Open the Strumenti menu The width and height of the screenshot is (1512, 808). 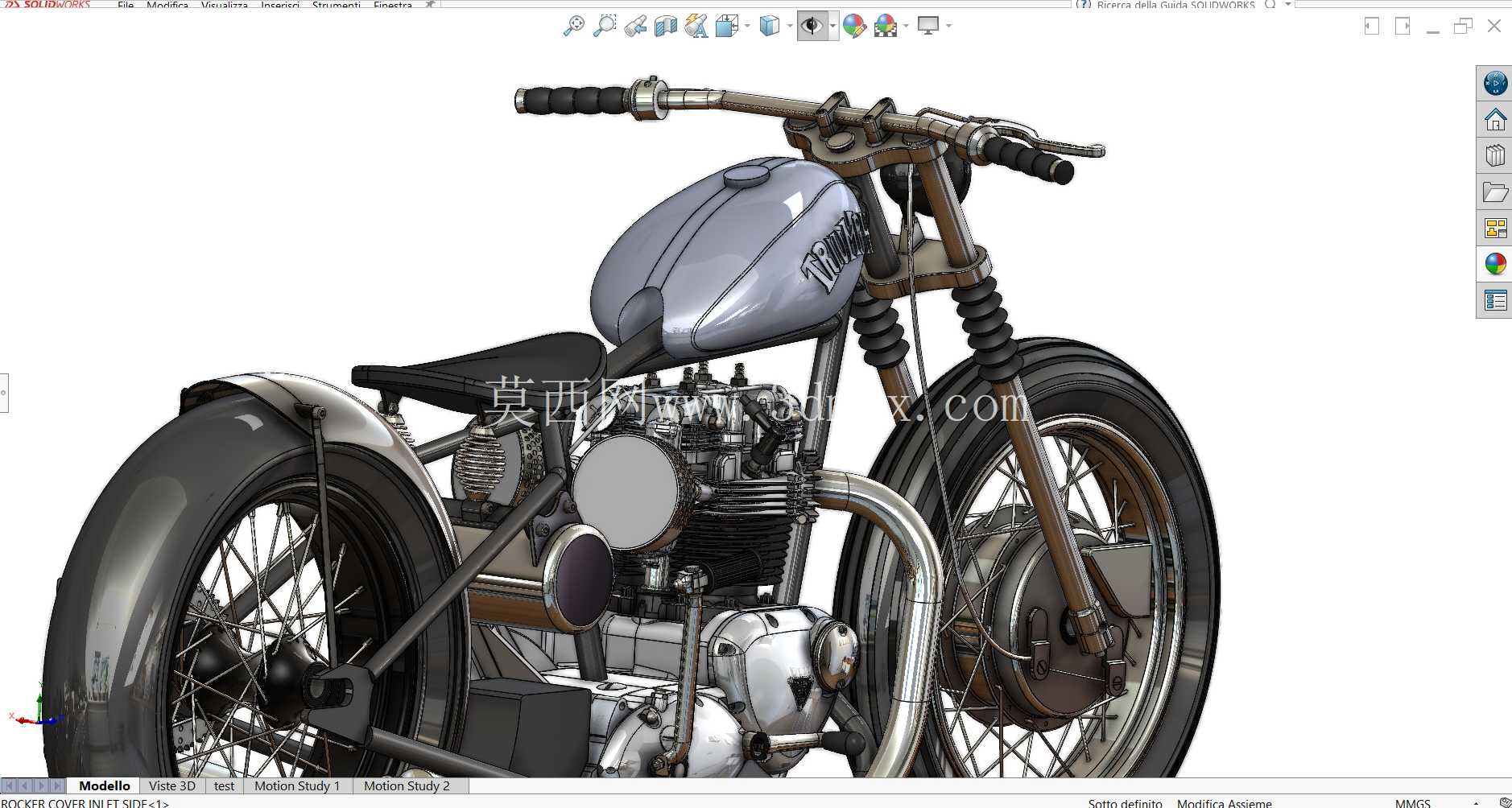[337, 5]
